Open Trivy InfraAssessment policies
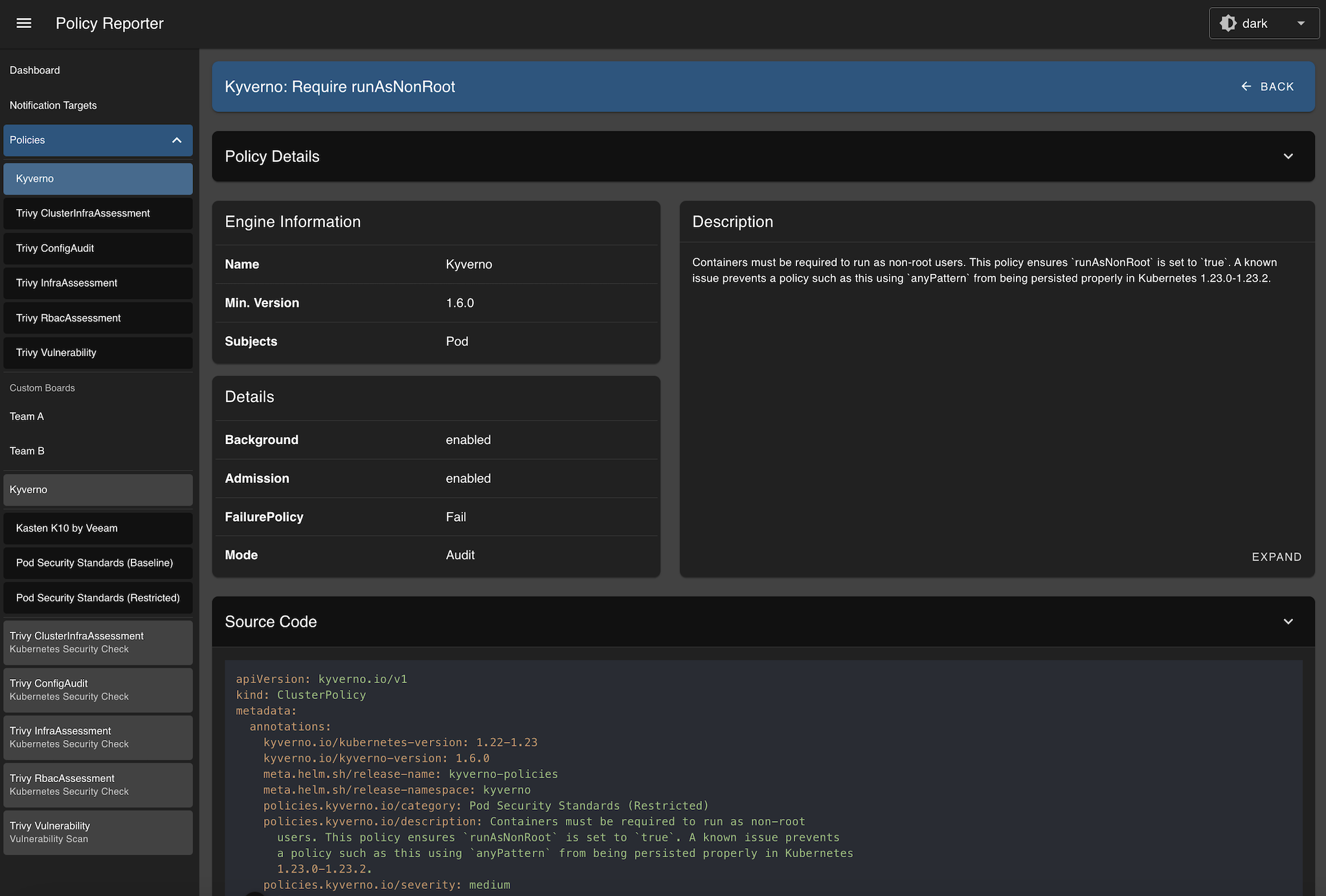The height and width of the screenshot is (896, 1326). (98, 283)
